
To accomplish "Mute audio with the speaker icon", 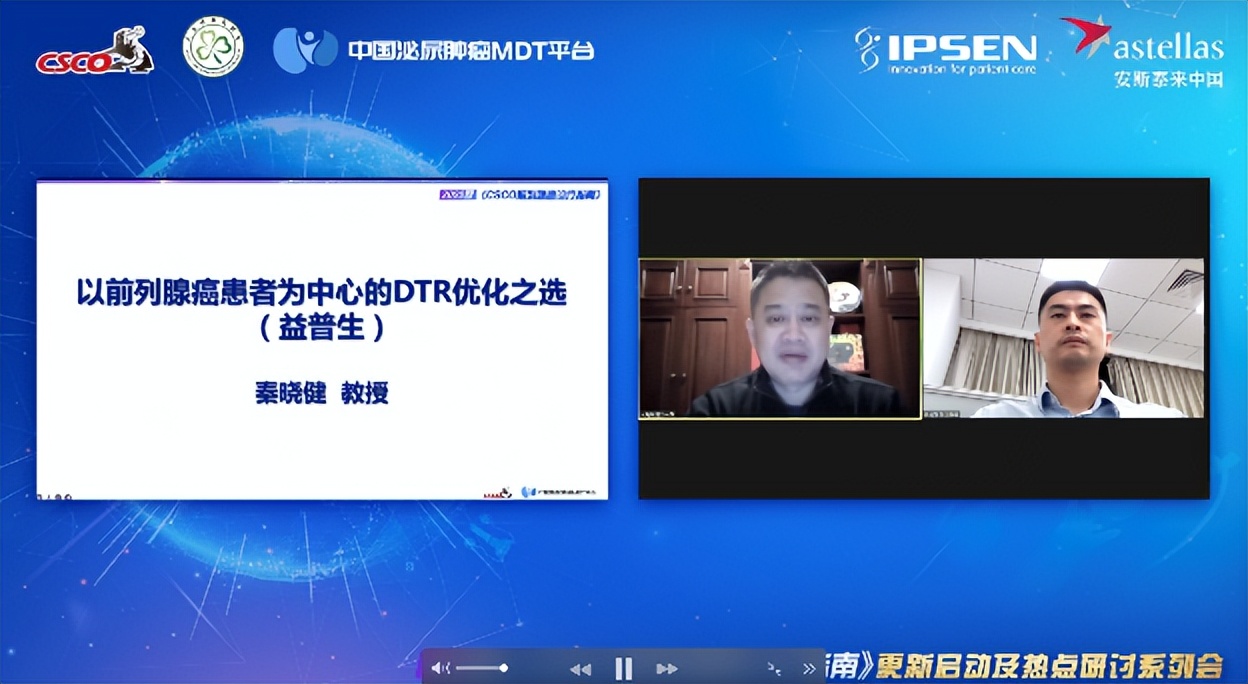I will (440, 668).
